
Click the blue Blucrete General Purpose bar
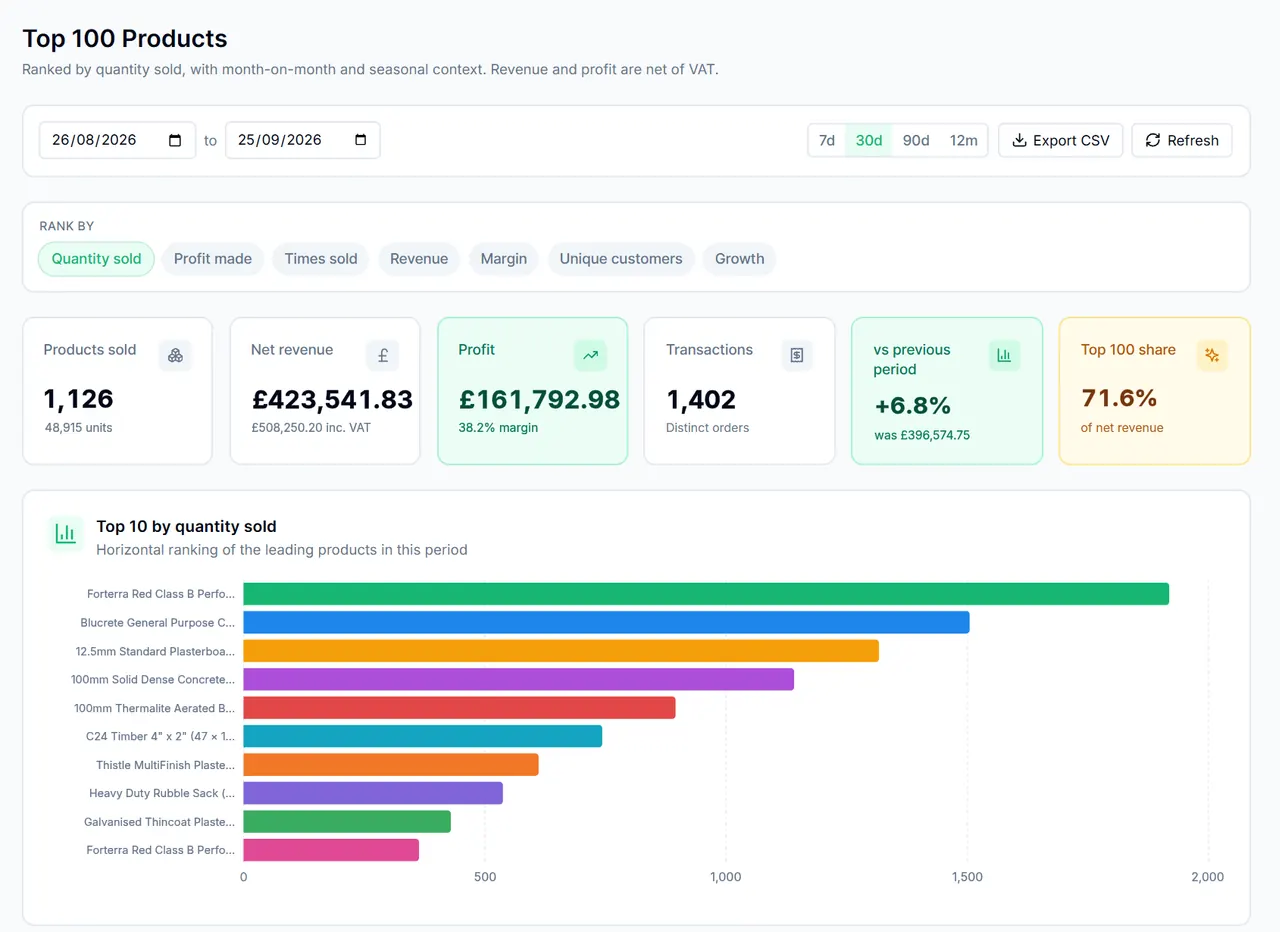pyautogui.click(x=606, y=622)
